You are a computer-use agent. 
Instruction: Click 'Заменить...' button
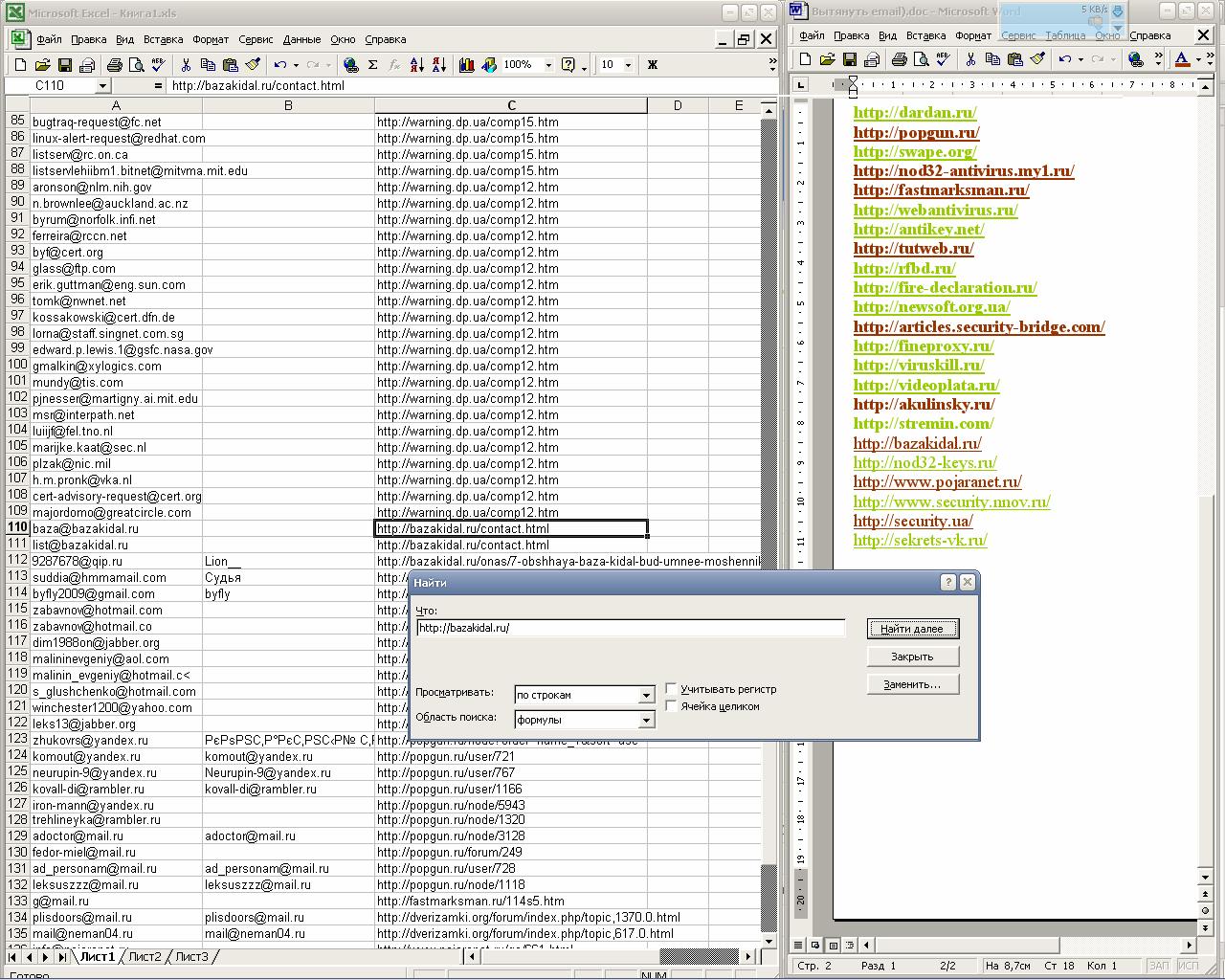pyautogui.click(x=912, y=684)
